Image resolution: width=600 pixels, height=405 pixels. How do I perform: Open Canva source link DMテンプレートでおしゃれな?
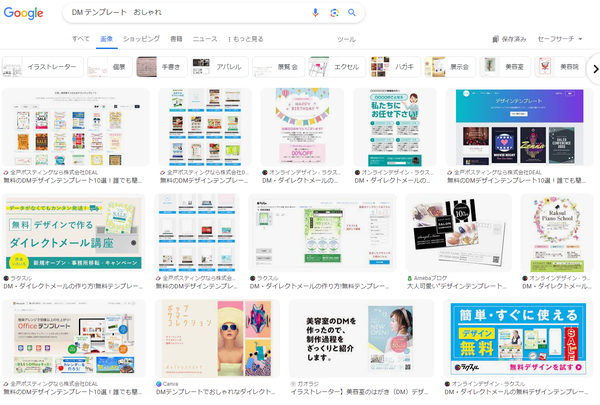click(215, 392)
